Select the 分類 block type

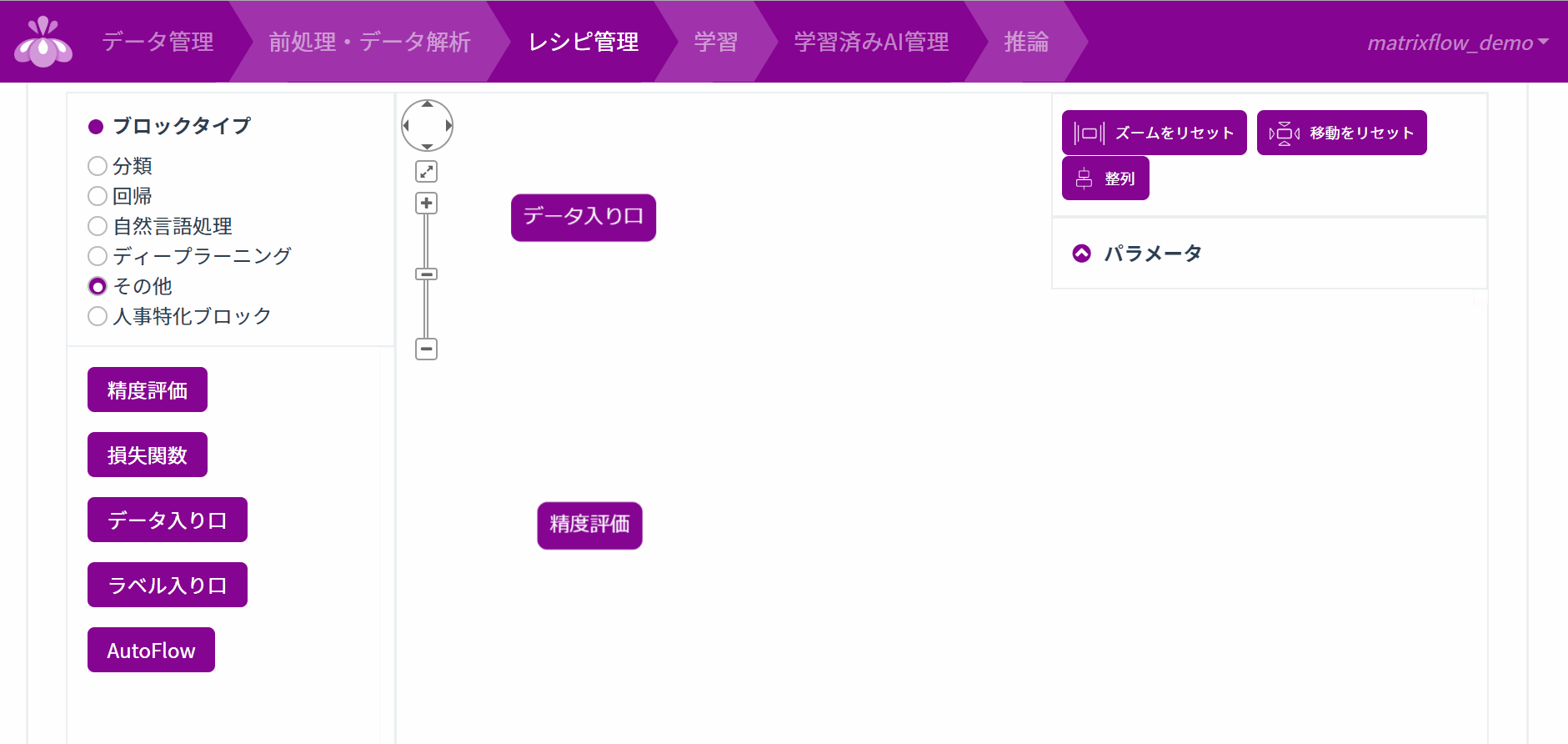(x=98, y=166)
